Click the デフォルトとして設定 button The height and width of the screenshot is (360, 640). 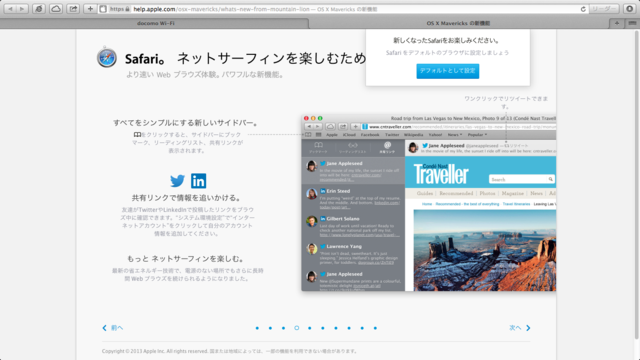[448, 71]
